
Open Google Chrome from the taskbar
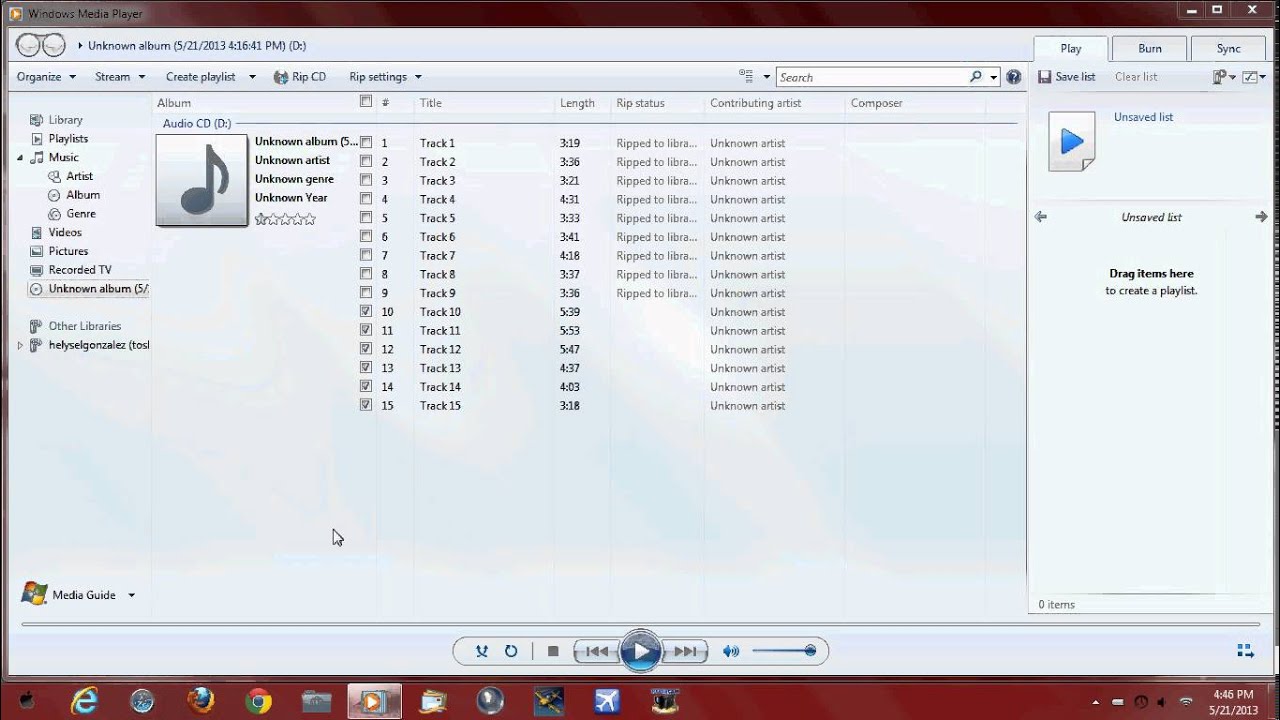(258, 702)
